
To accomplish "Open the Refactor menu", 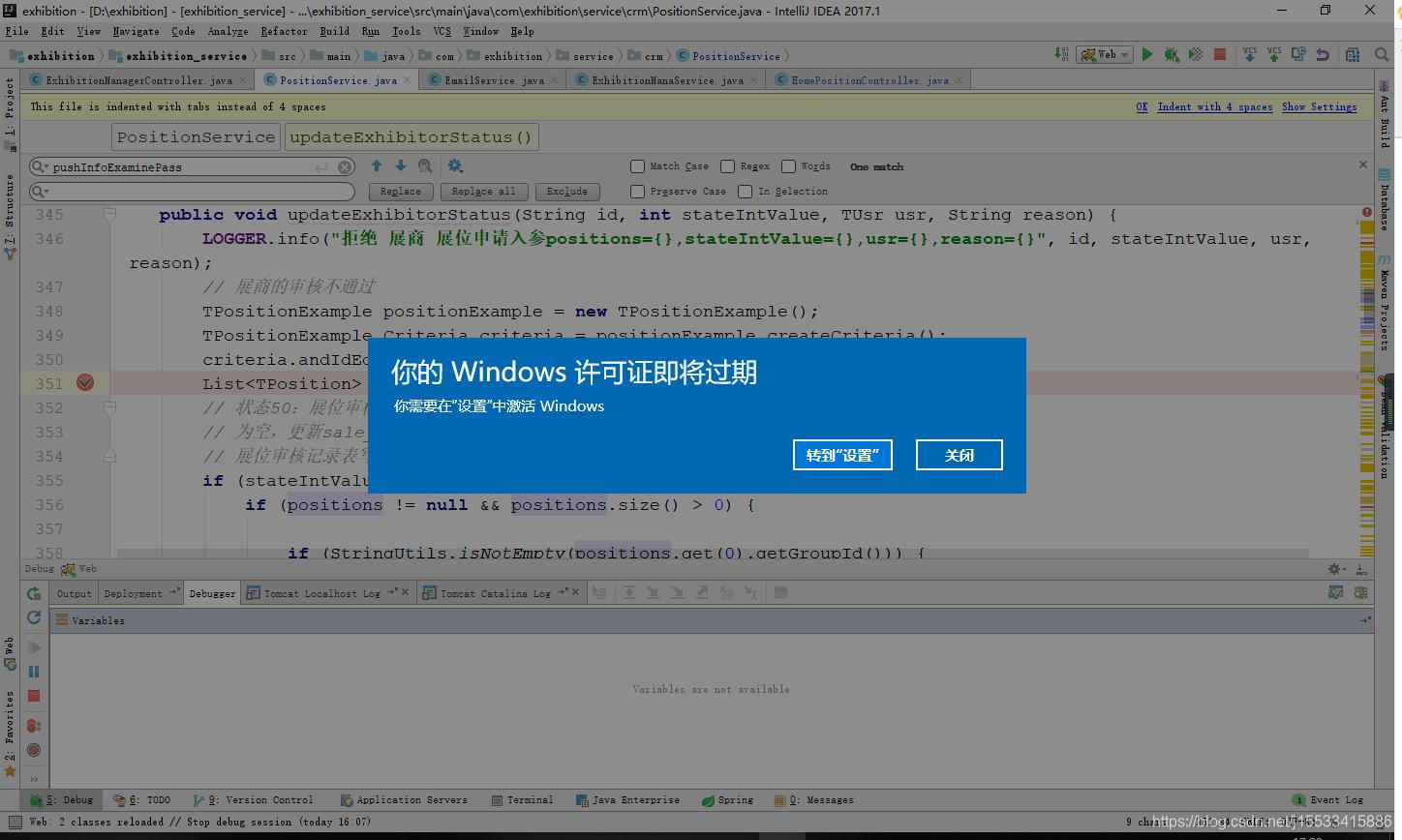I will (x=284, y=31).
